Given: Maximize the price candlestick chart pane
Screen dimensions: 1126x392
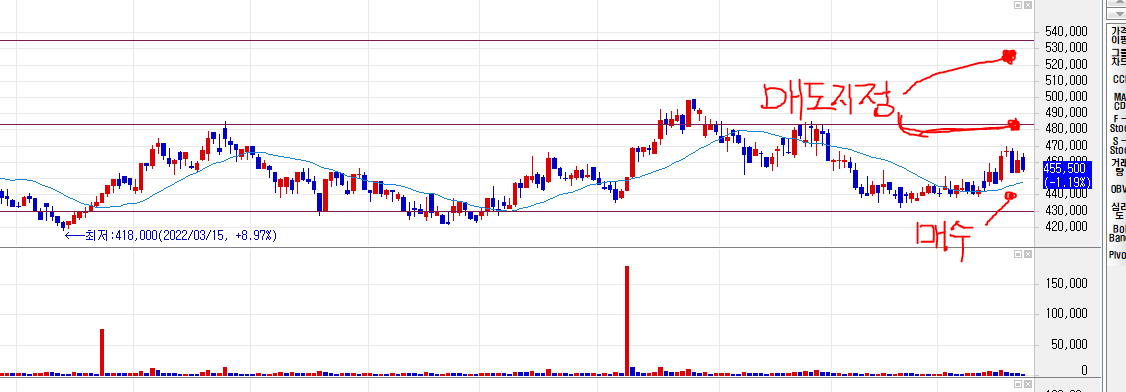Looking at the screenshot, I should [x=1018, y=4].
